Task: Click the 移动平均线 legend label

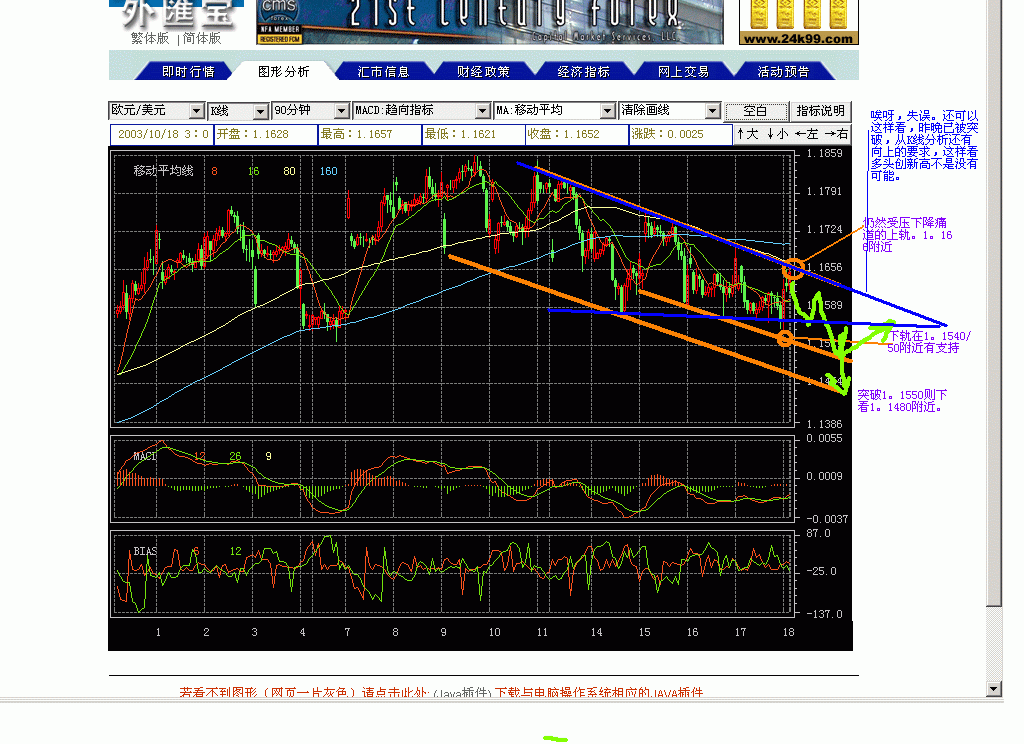Action: pos(163,171)
